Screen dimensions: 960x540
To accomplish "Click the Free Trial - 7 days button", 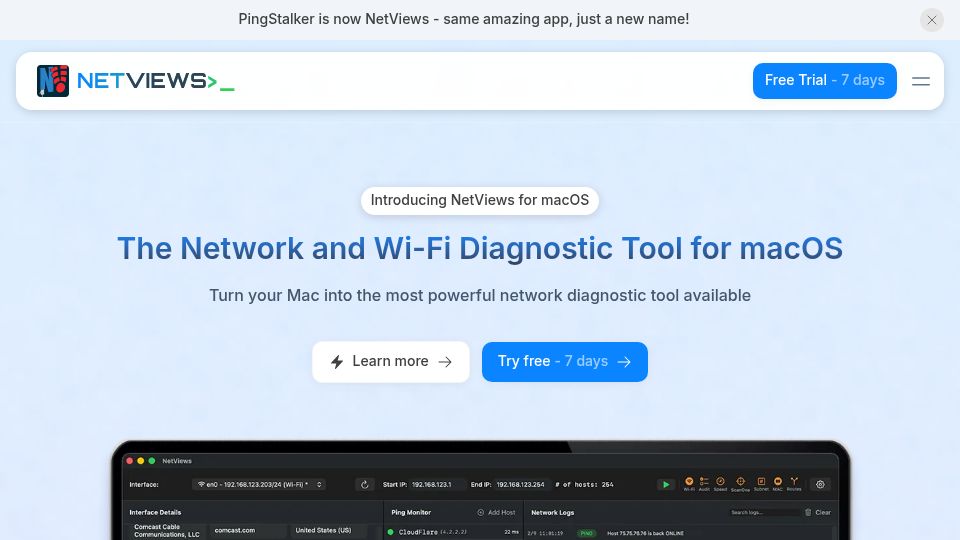I will (824, 80).
